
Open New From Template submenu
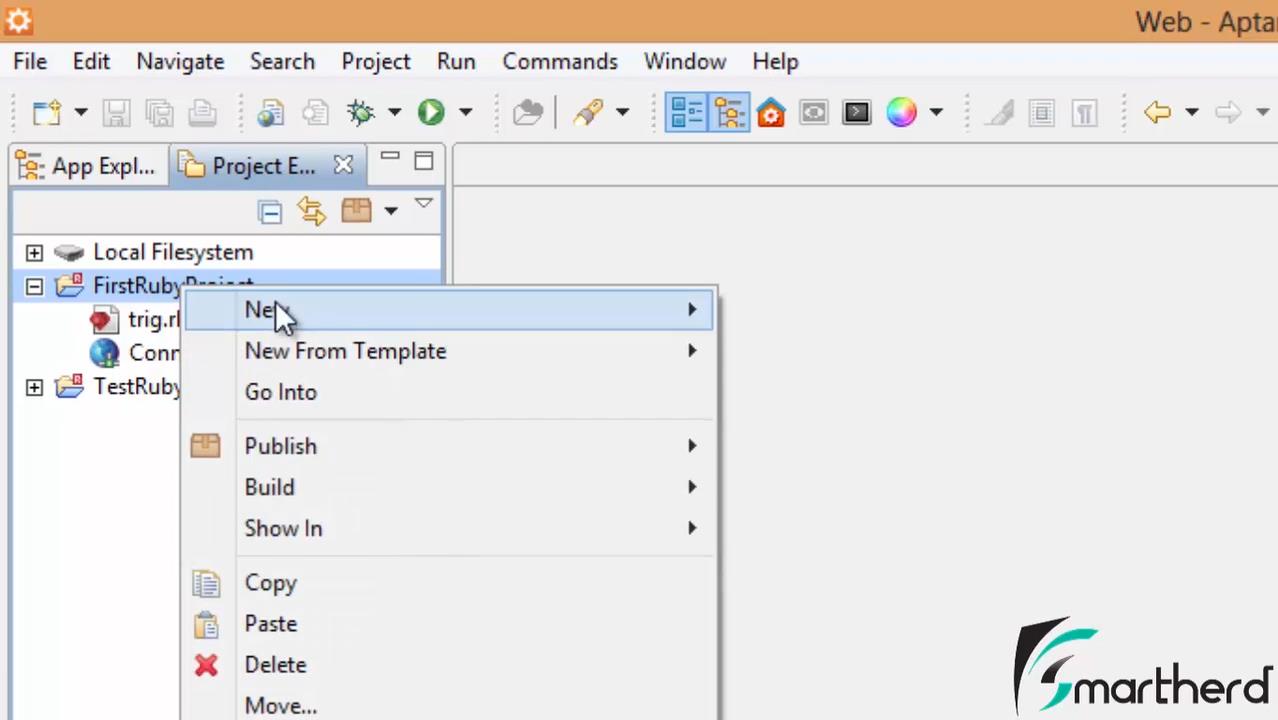point(449,351)
